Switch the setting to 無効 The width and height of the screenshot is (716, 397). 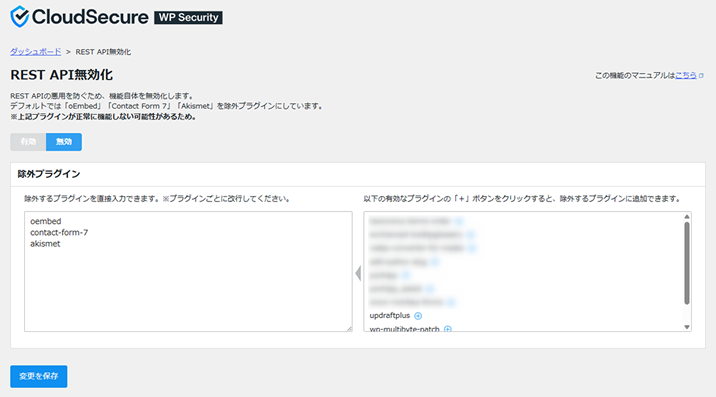64,142
